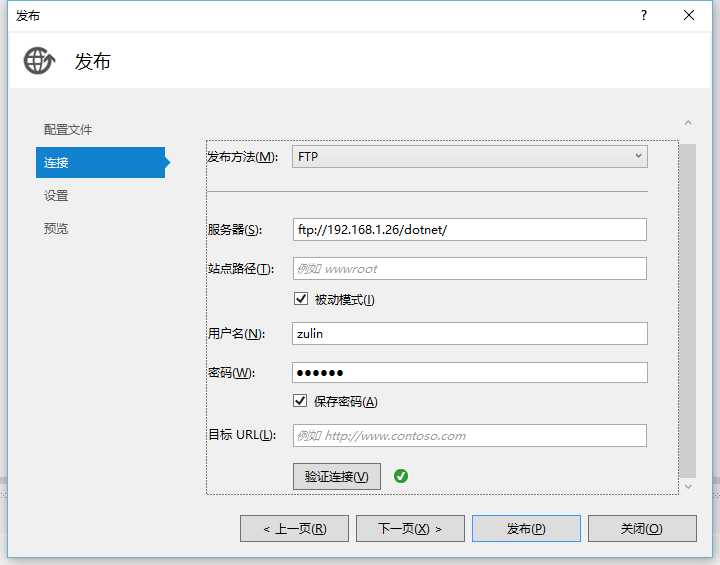Close the 发布 dialog with X

pyautogui.click(x=689, y=15)
